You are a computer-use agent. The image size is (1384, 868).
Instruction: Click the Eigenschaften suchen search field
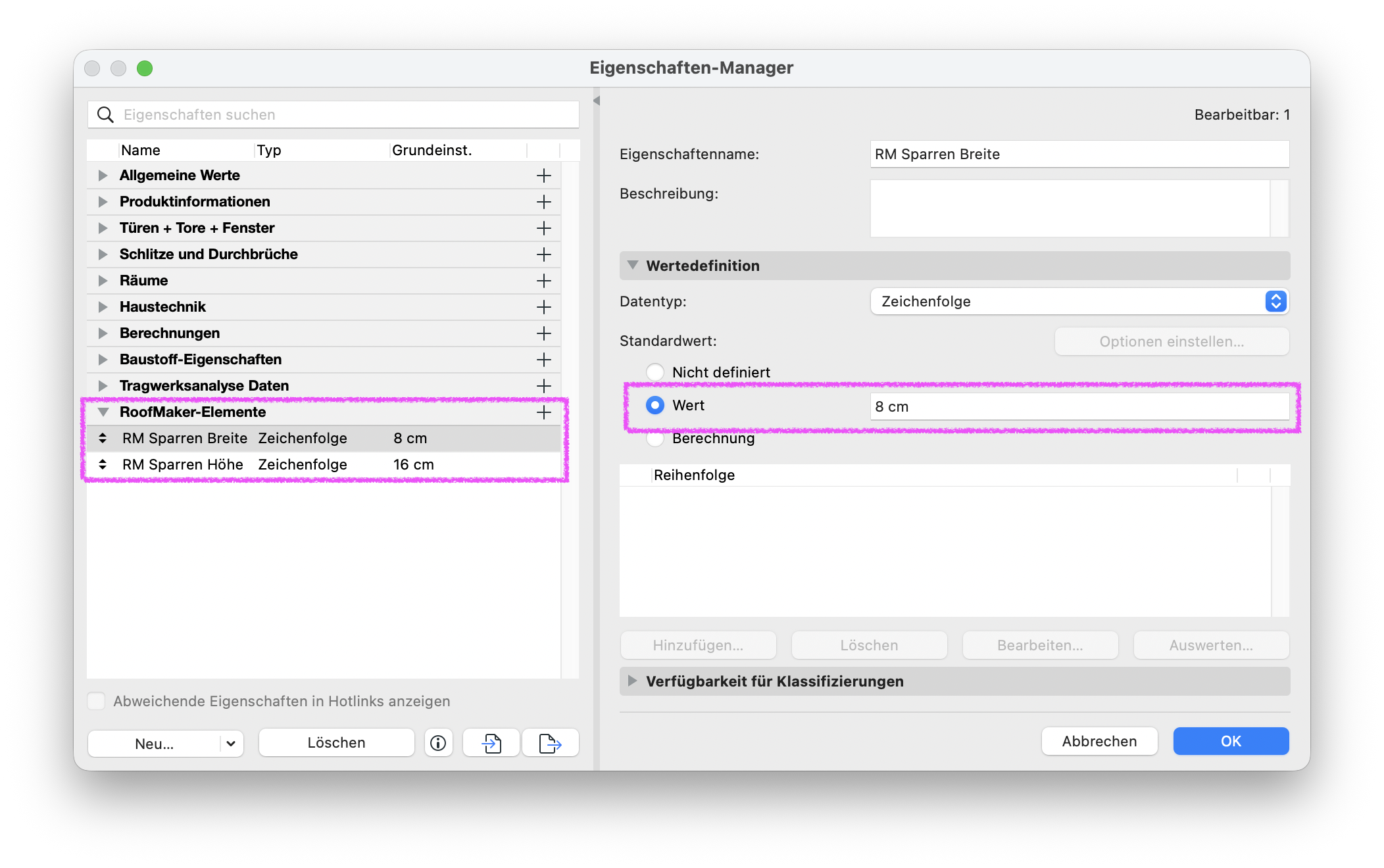pos(334,114)
